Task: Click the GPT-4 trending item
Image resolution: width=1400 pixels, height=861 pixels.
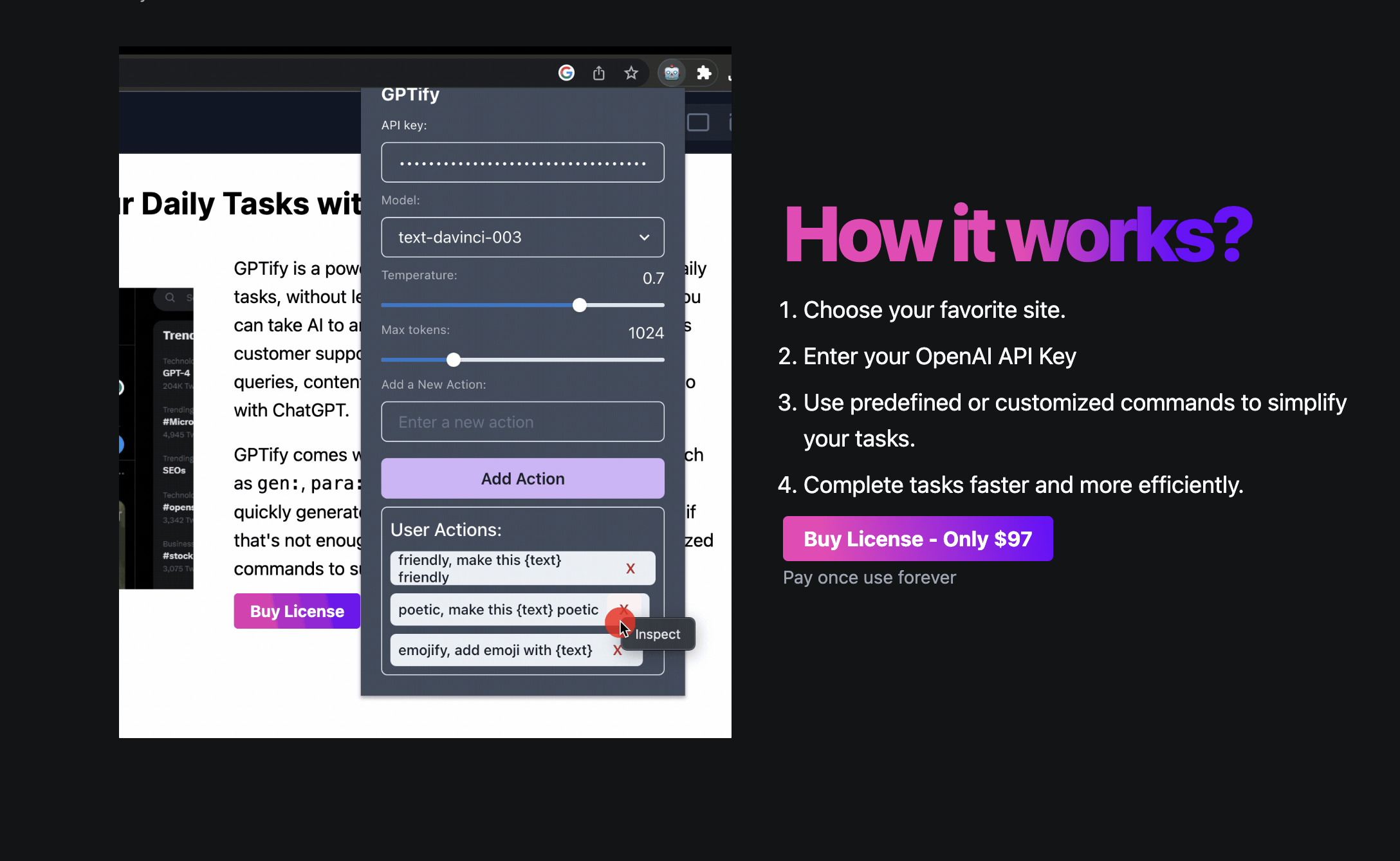Action: 176,373
